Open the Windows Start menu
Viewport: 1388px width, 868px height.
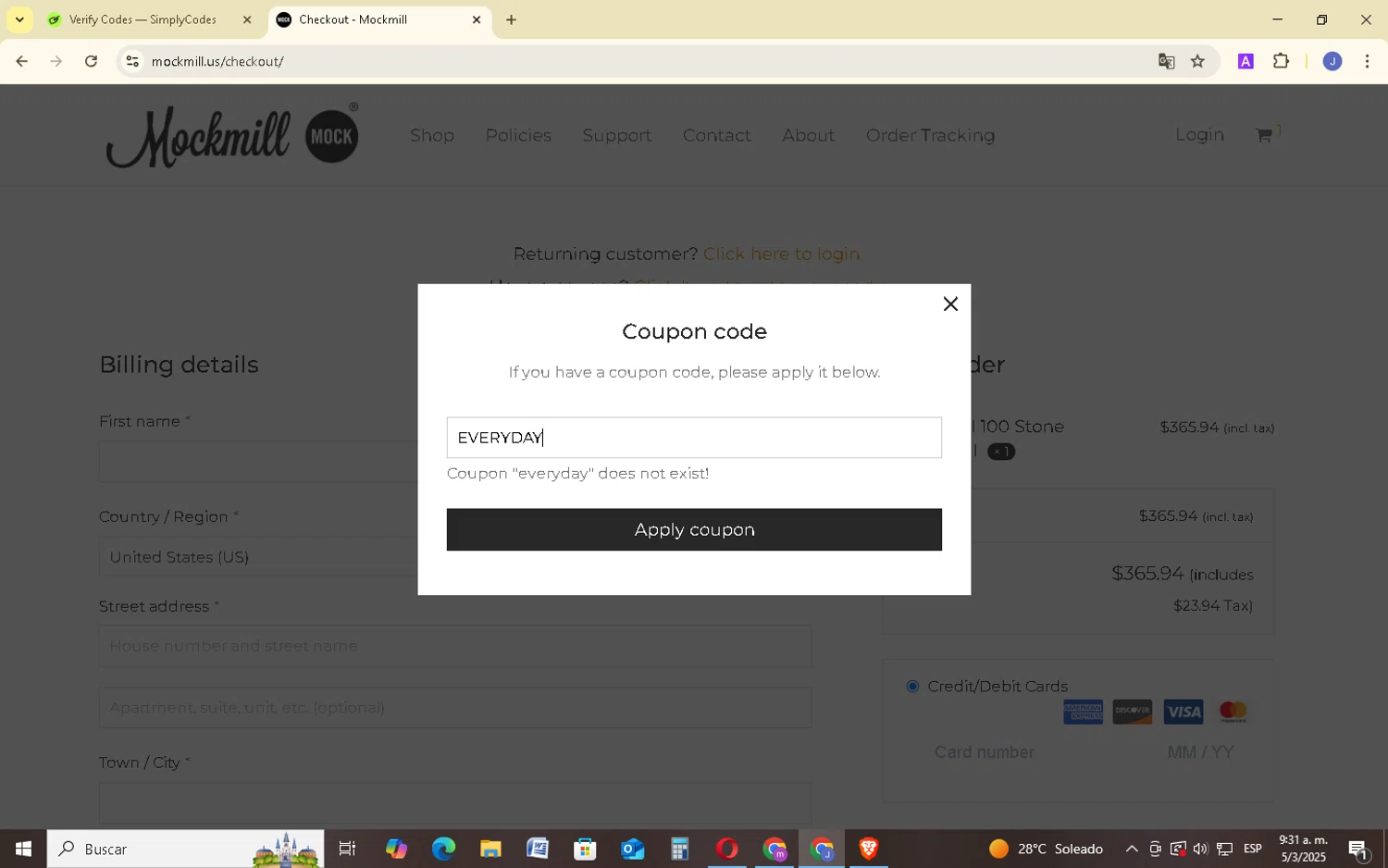pos(23,849)
